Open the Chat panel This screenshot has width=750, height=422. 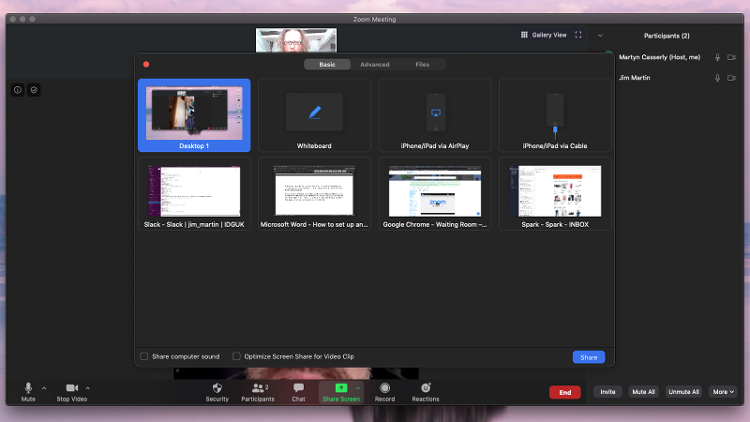tap(298, 388)
